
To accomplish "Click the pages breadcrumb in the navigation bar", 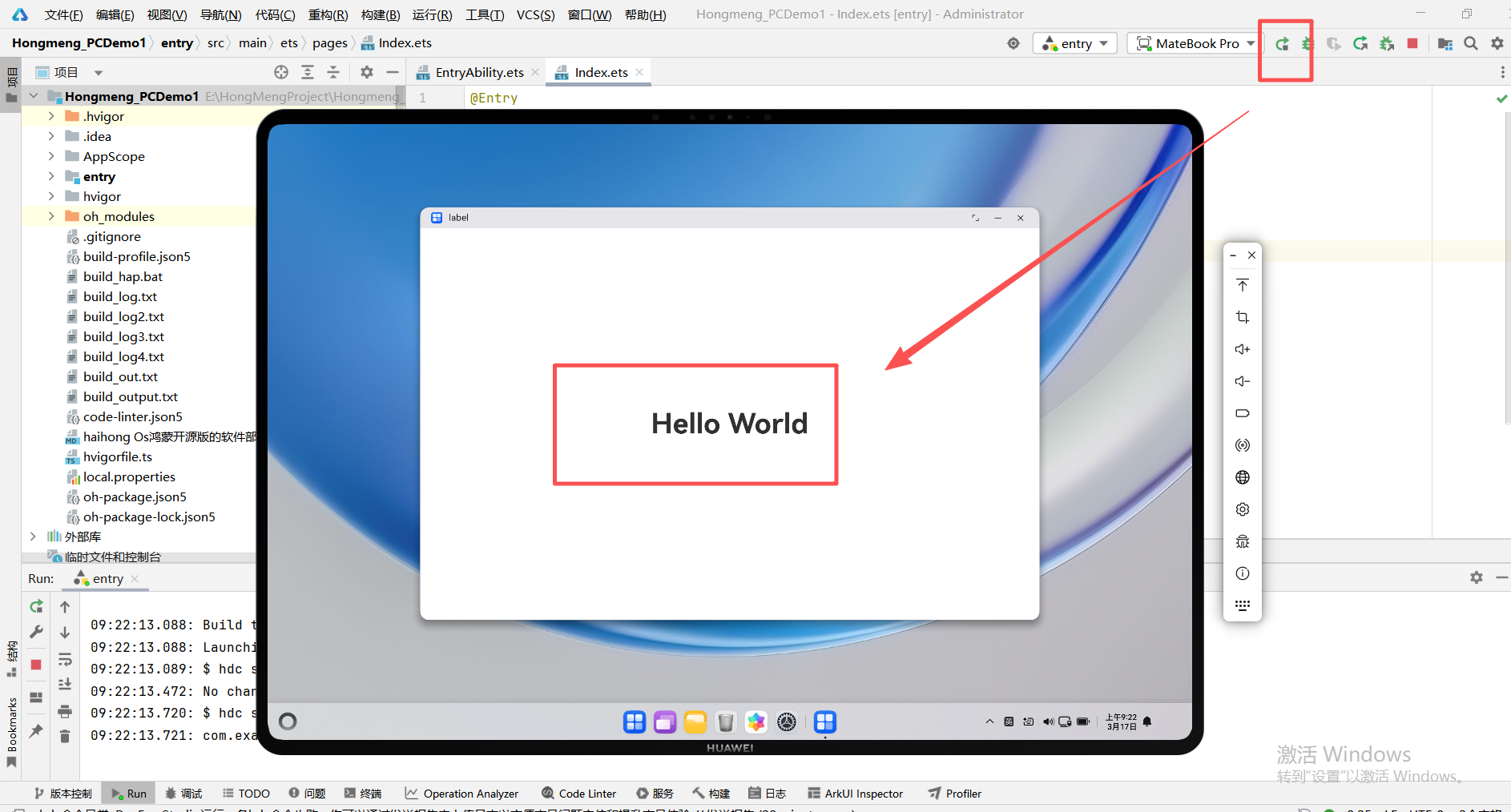I will 330,43.
